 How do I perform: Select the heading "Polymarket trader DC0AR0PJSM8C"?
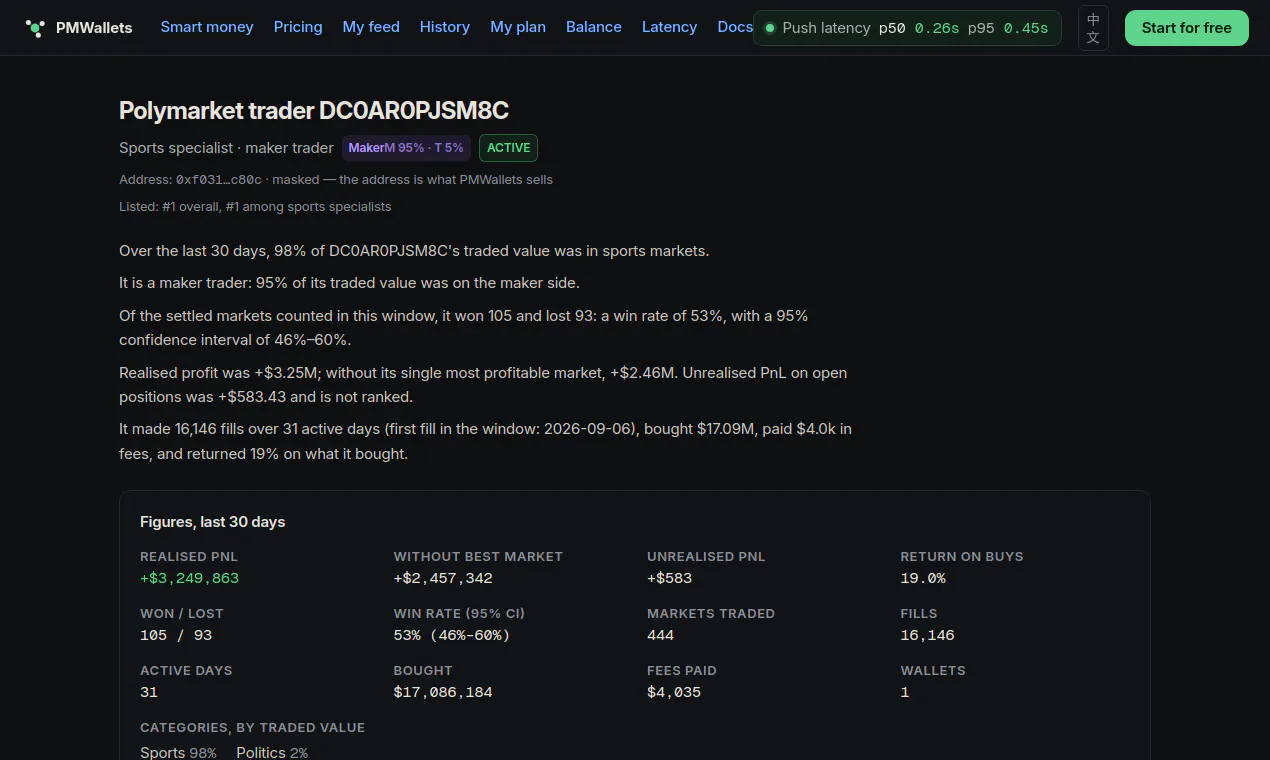[x=314, y=110]
